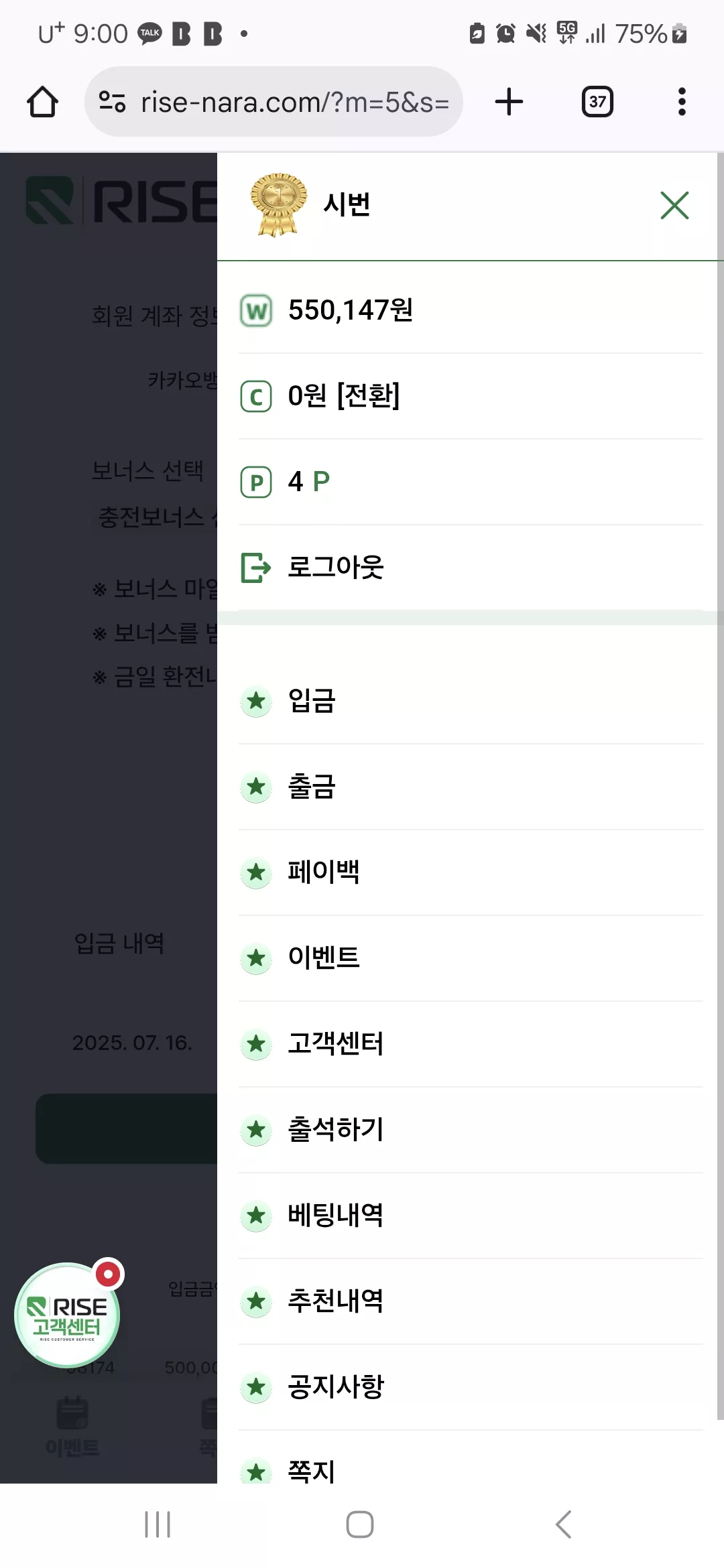Viewport: 724px width, 1568px height.
Task: Open the 입금 deposit menu item
Action: coord(471,701)
